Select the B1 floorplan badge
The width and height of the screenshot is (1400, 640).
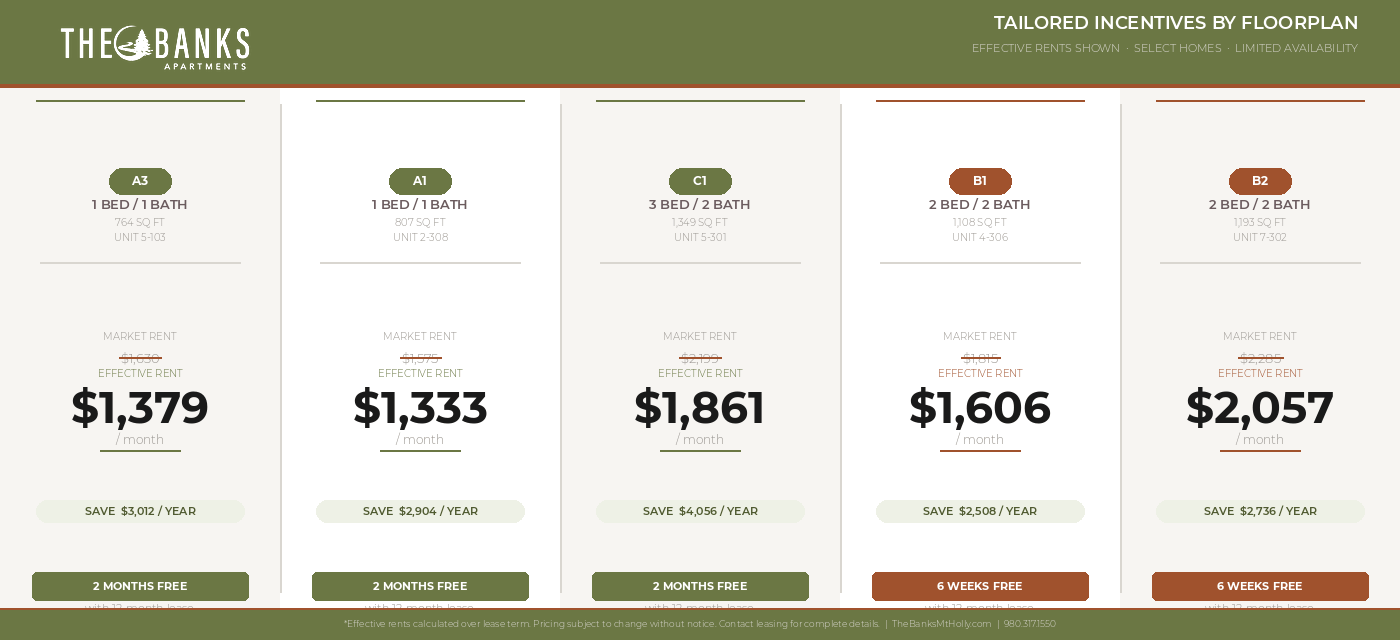(x=980, y=181)
